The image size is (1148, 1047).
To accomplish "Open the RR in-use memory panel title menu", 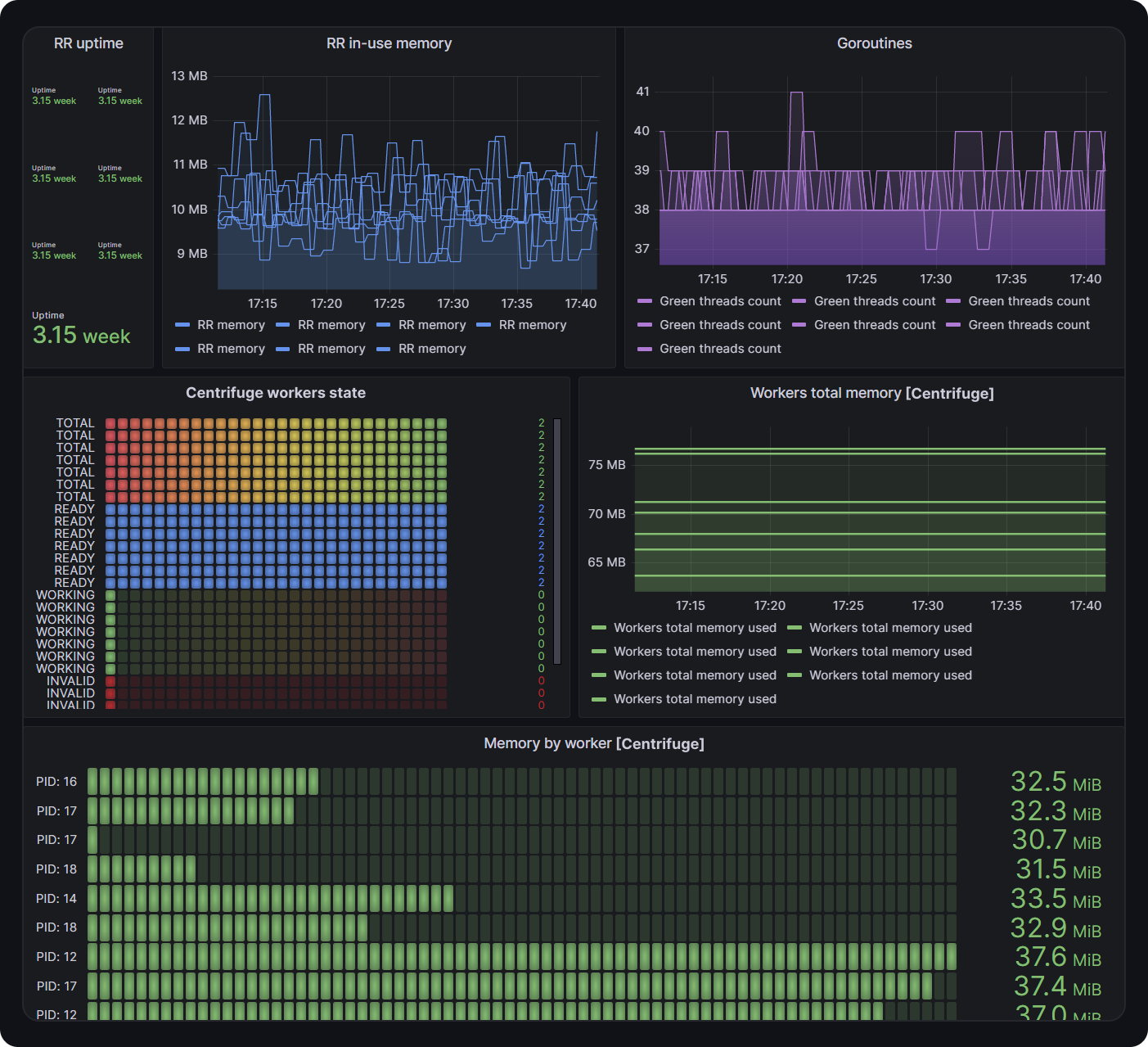I will 389,43.
